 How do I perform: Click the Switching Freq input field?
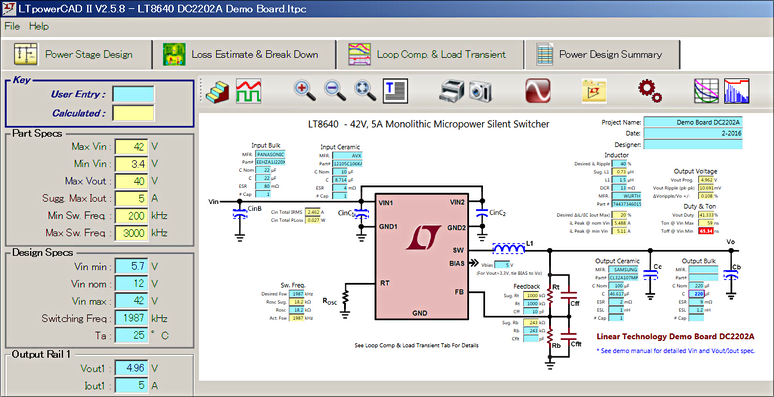point(131,318)
